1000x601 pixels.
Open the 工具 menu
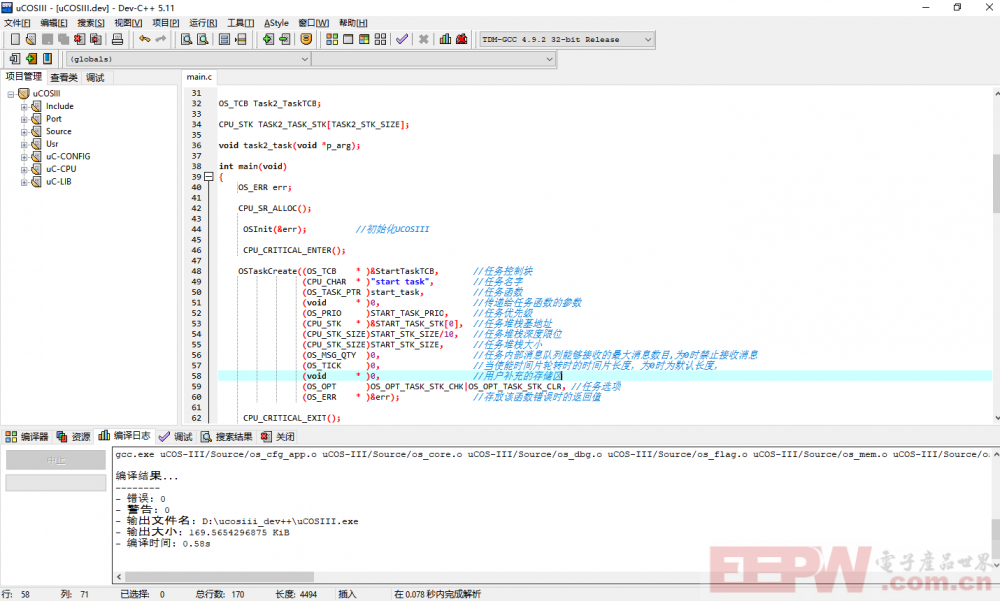pyautogui.click(x=240, y=23)
